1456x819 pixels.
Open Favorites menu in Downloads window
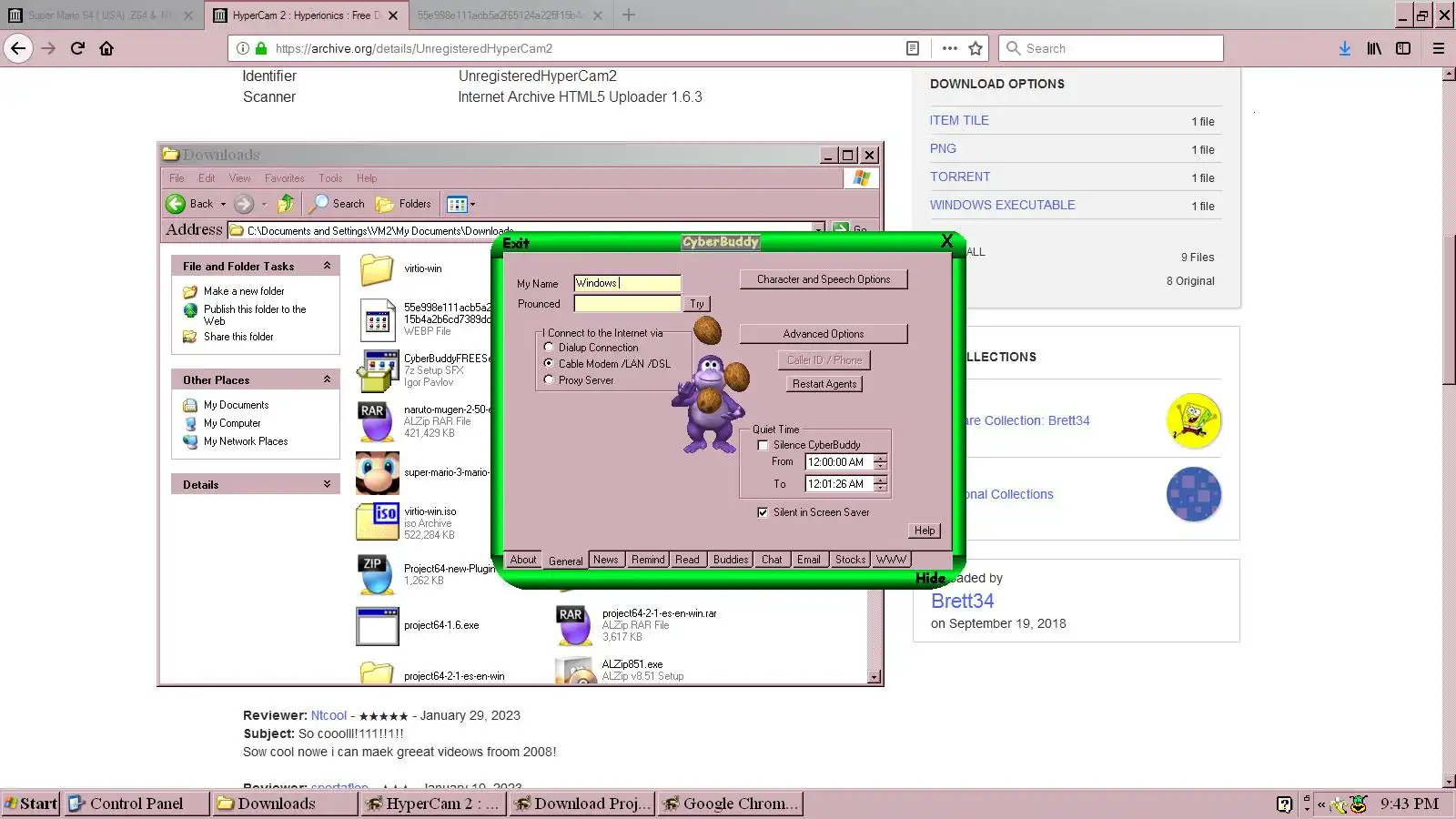285,178
